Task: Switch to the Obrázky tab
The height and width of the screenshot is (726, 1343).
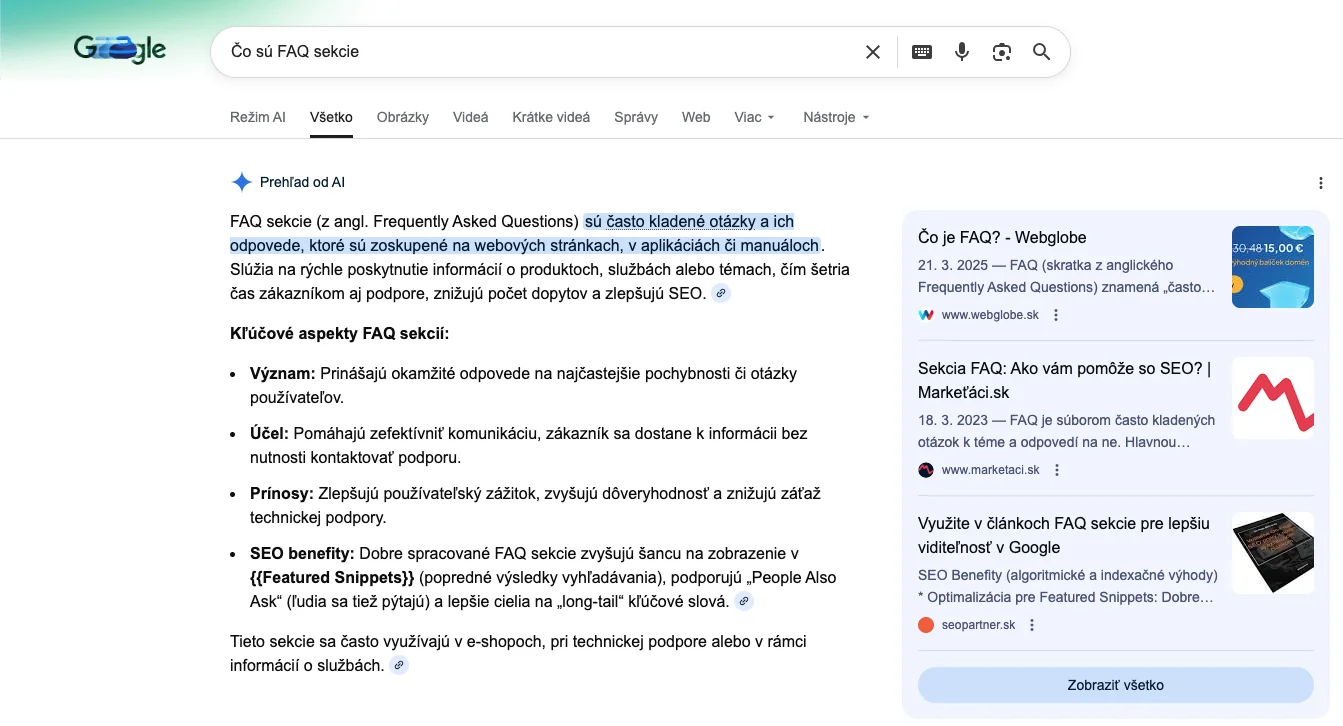Action: click(x=402, y=117)
